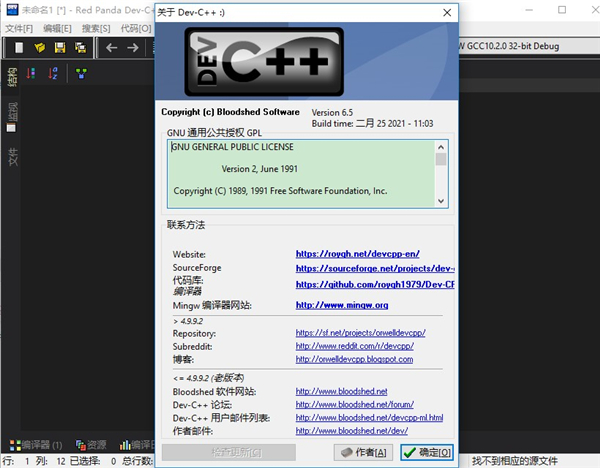This screenshot has height=468, width=600.
Task: Click the Copyright (c) Bloodshed Software text
Action: (x=230, y=112)
